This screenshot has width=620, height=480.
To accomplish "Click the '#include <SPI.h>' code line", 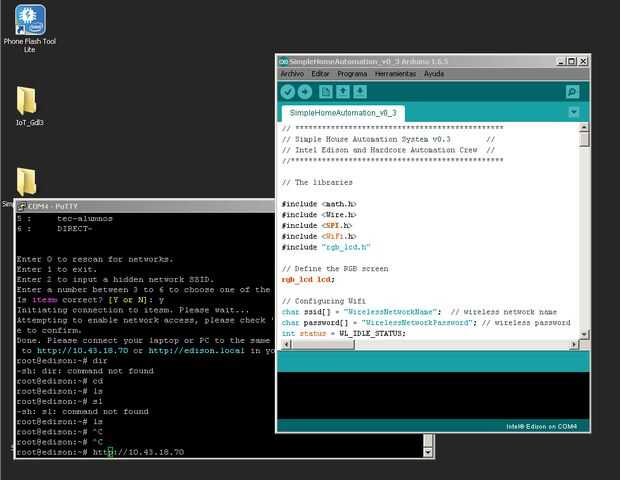I will [316, 225].
